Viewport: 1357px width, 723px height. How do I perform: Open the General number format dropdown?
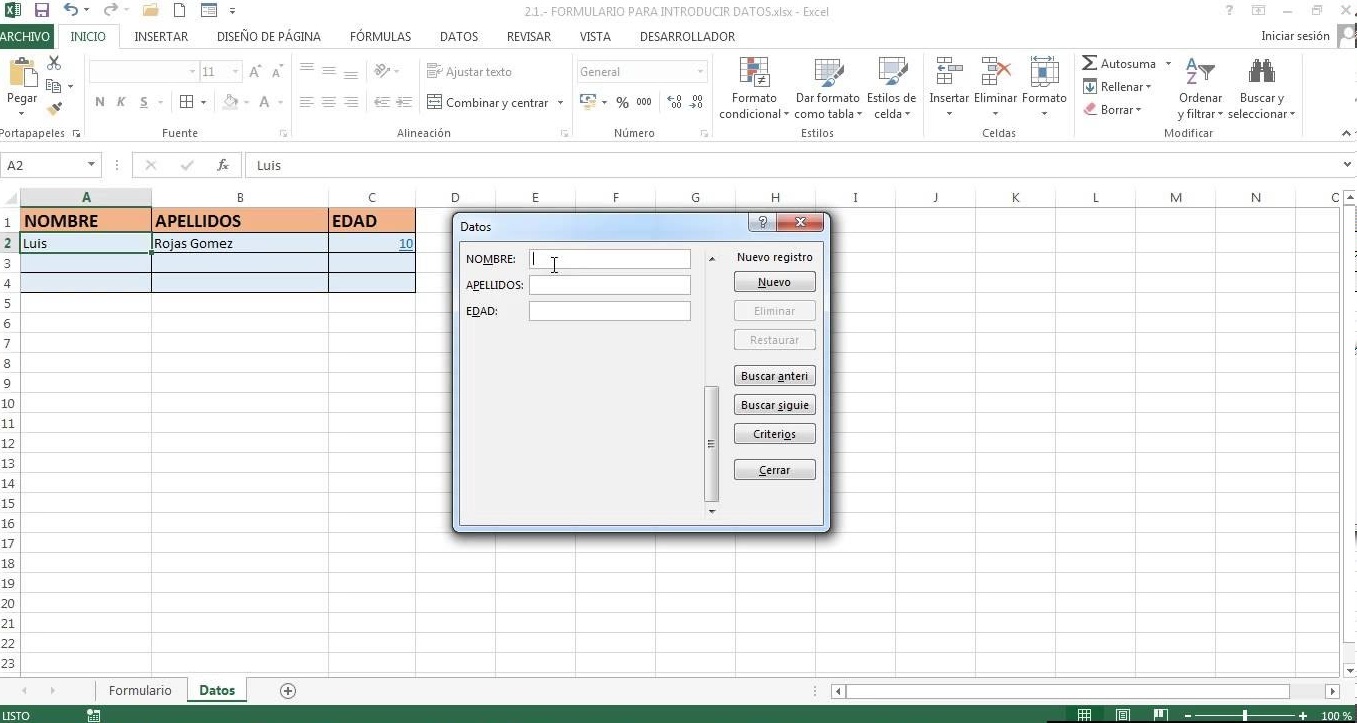(x=700, y=71)
